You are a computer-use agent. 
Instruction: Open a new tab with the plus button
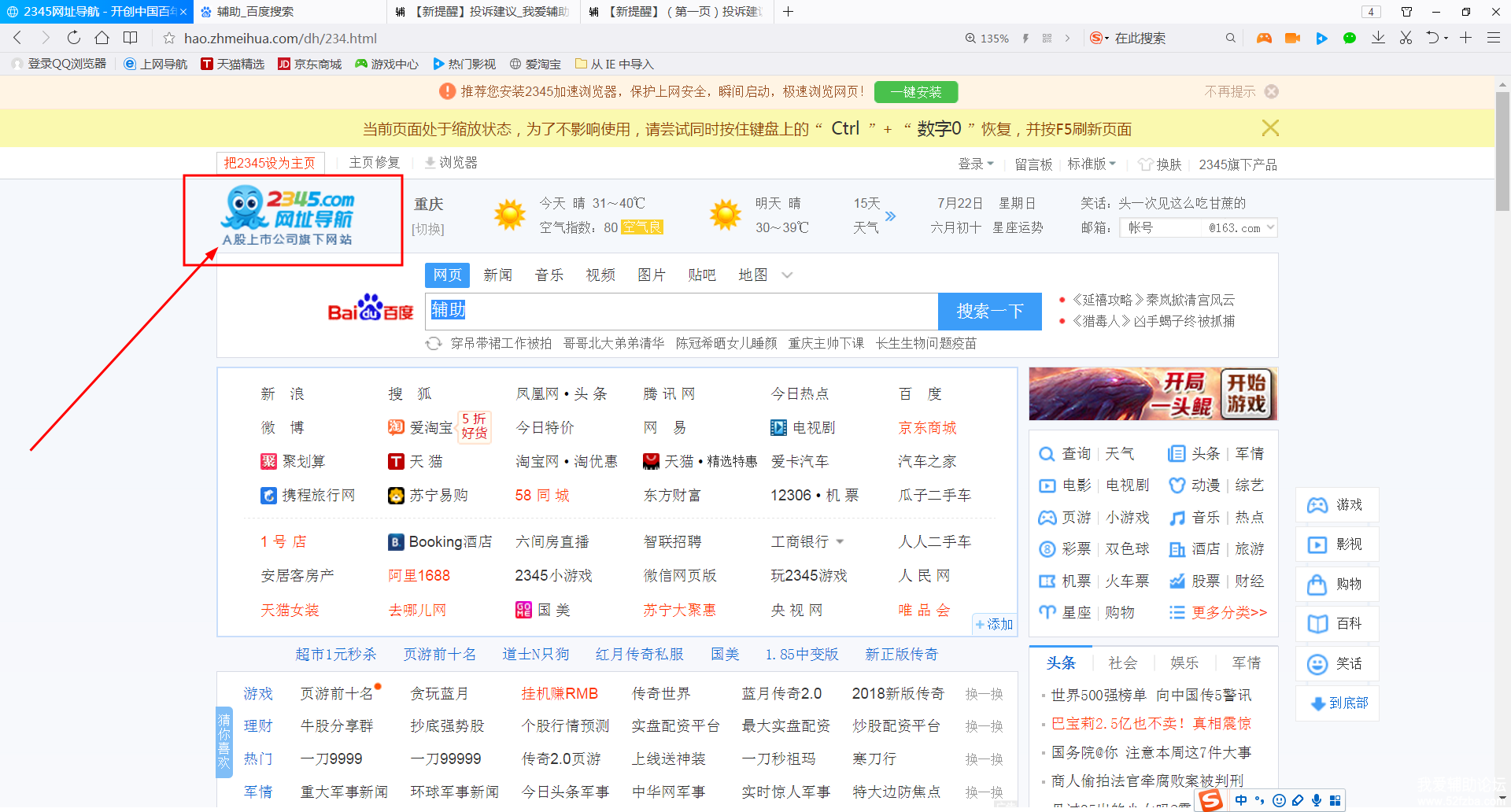(x=788, y=12)
